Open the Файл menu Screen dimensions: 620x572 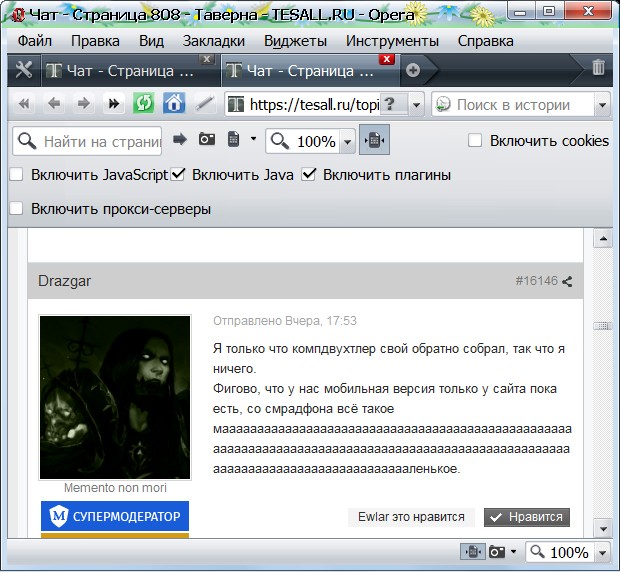click(x=35, y=41)
